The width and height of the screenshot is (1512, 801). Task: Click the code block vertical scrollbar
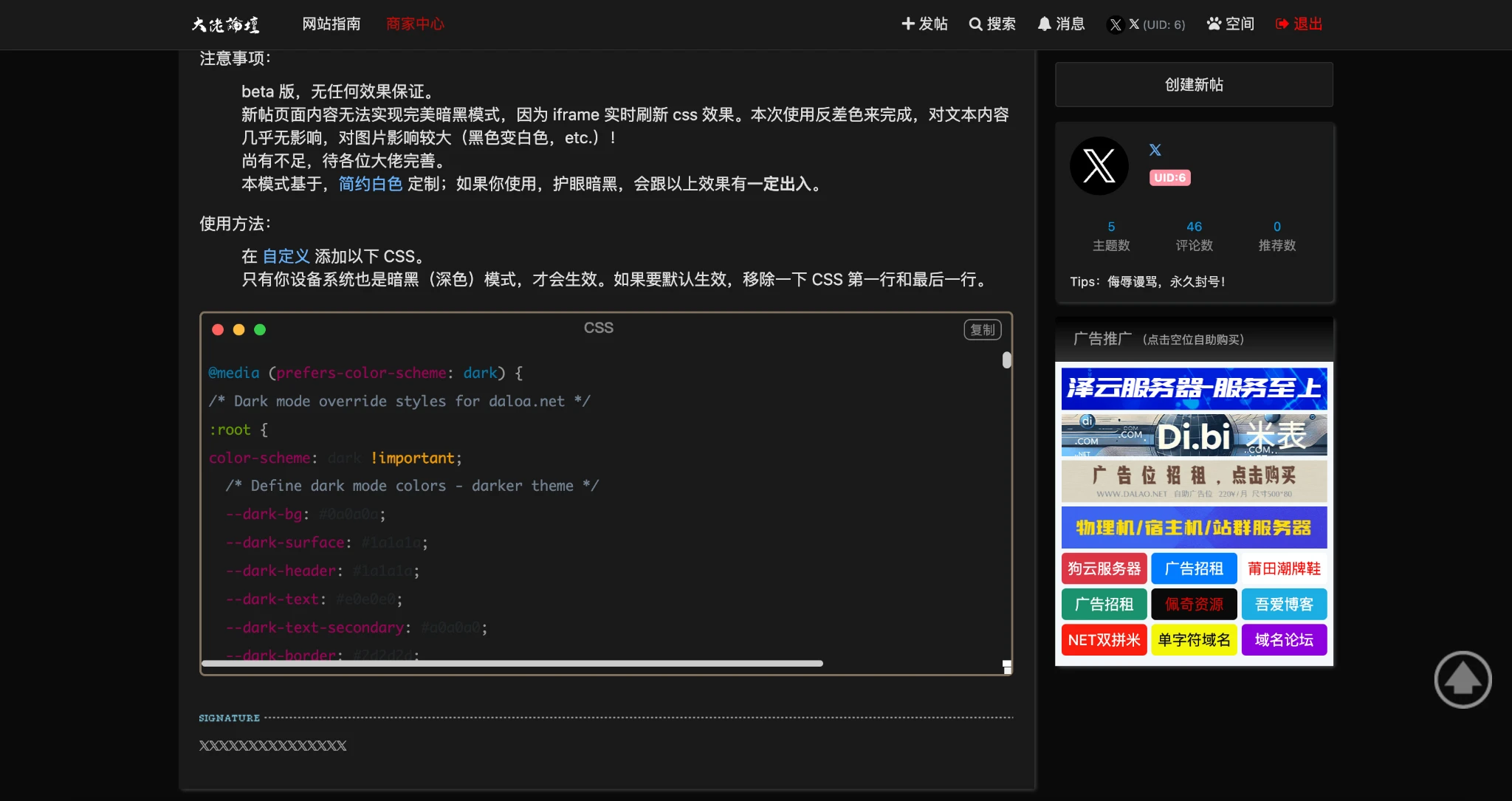[x=1006, y=360]
